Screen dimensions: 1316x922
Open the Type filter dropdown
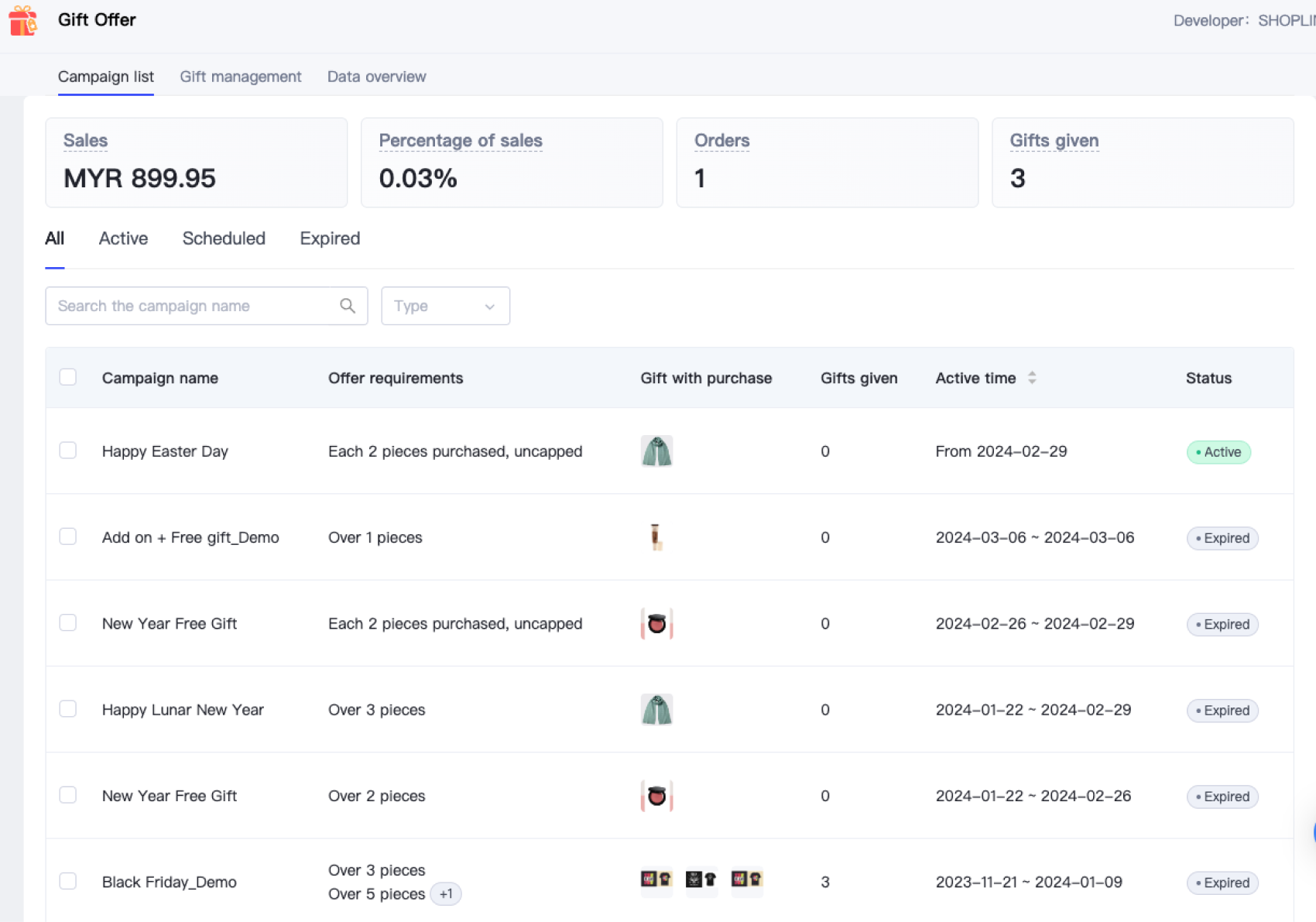tap(445, 306)
